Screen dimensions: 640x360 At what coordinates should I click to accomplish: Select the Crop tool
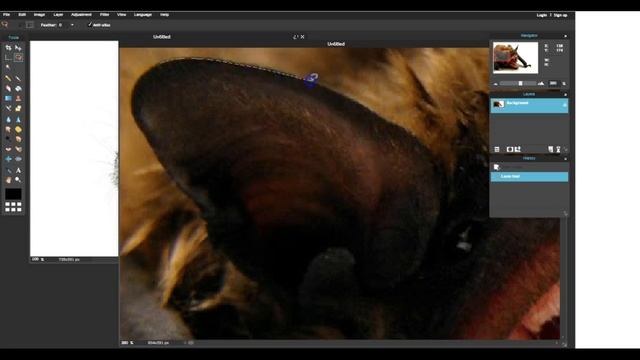8,48
